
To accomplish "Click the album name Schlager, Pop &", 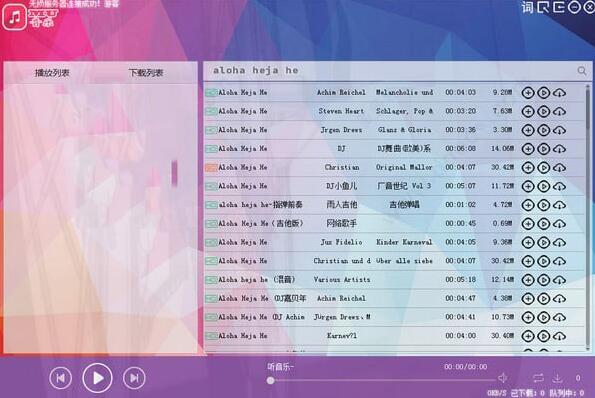I will [x=404, y=111].
